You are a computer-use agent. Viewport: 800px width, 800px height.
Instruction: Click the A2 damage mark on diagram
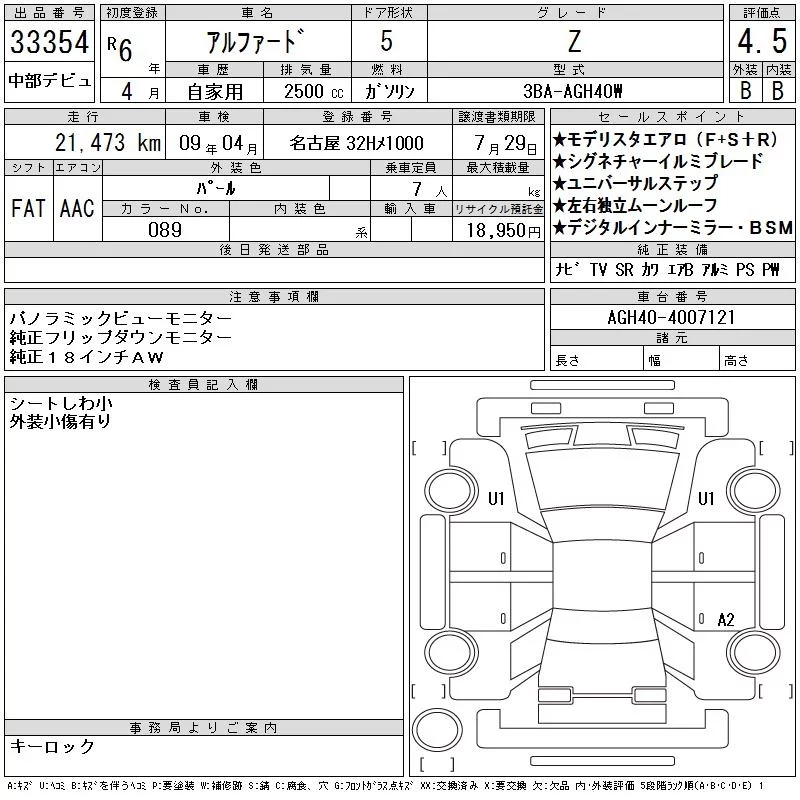click(x=726, y=620)
